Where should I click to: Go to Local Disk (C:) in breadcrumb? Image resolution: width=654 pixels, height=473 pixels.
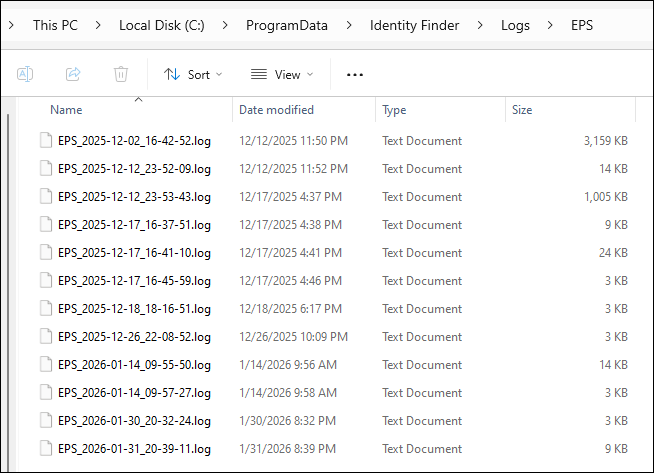[162, 25]
